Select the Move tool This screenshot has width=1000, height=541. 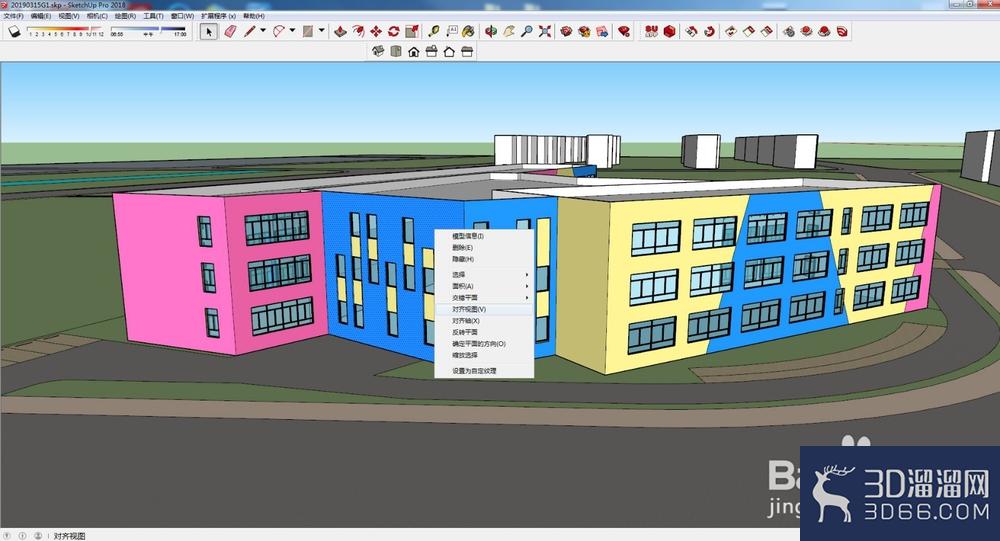pos(376,31)
